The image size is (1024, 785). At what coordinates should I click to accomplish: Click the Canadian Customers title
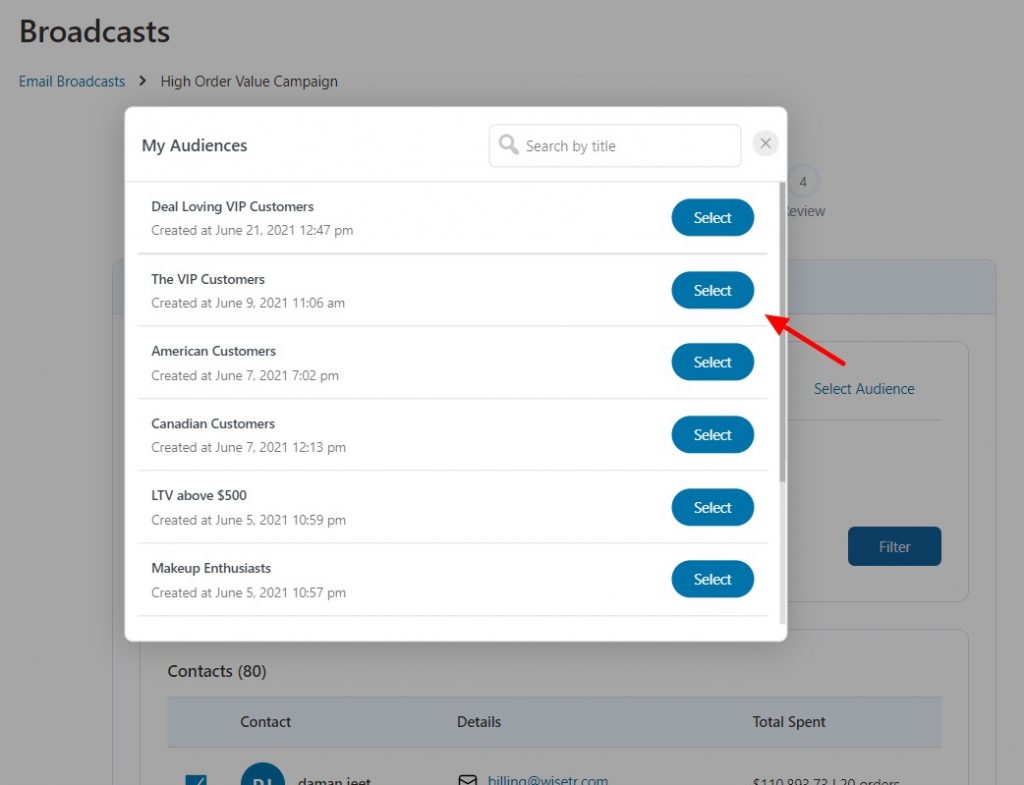(213, 423)
